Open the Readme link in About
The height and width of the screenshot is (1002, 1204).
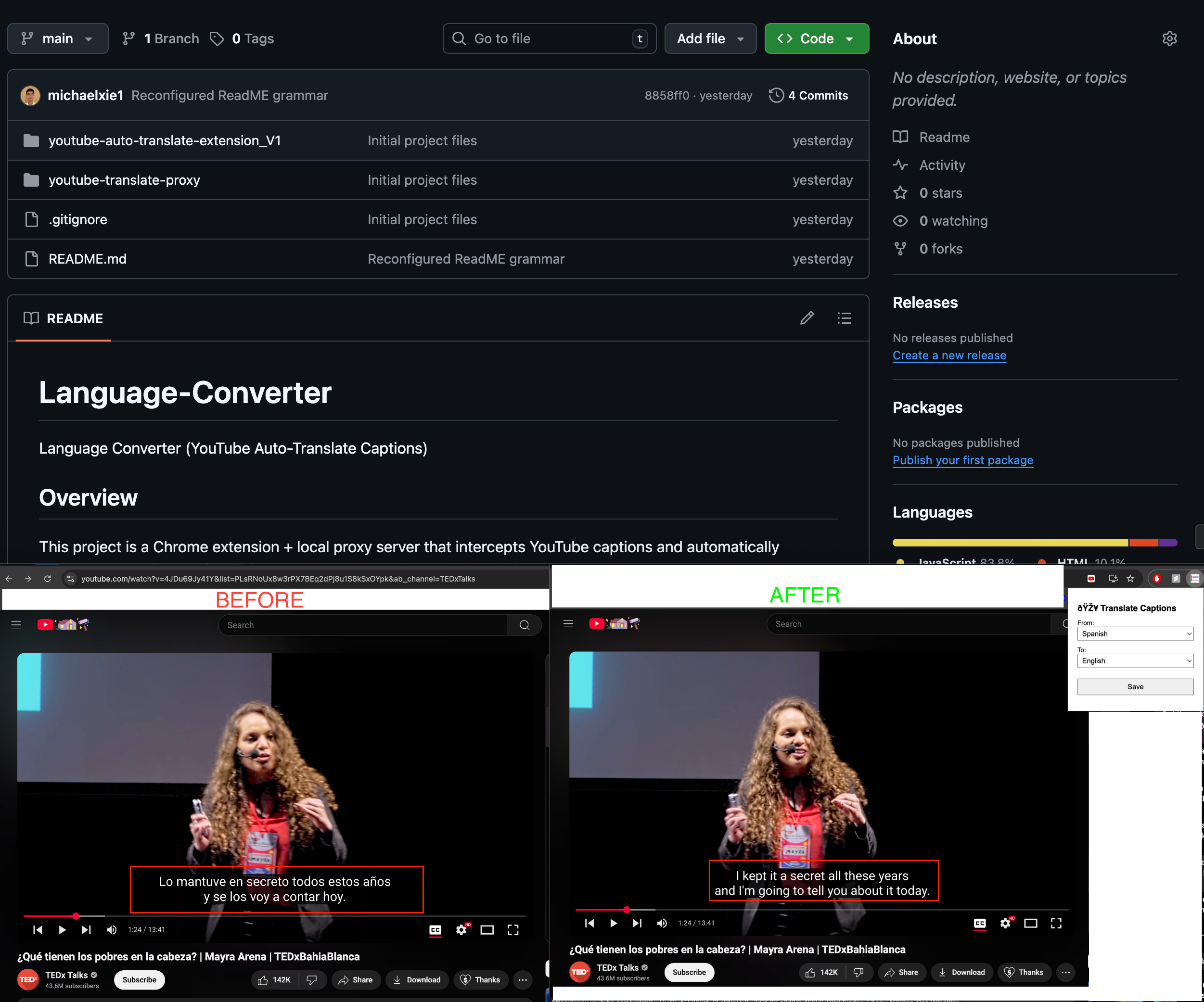(932, 137)
